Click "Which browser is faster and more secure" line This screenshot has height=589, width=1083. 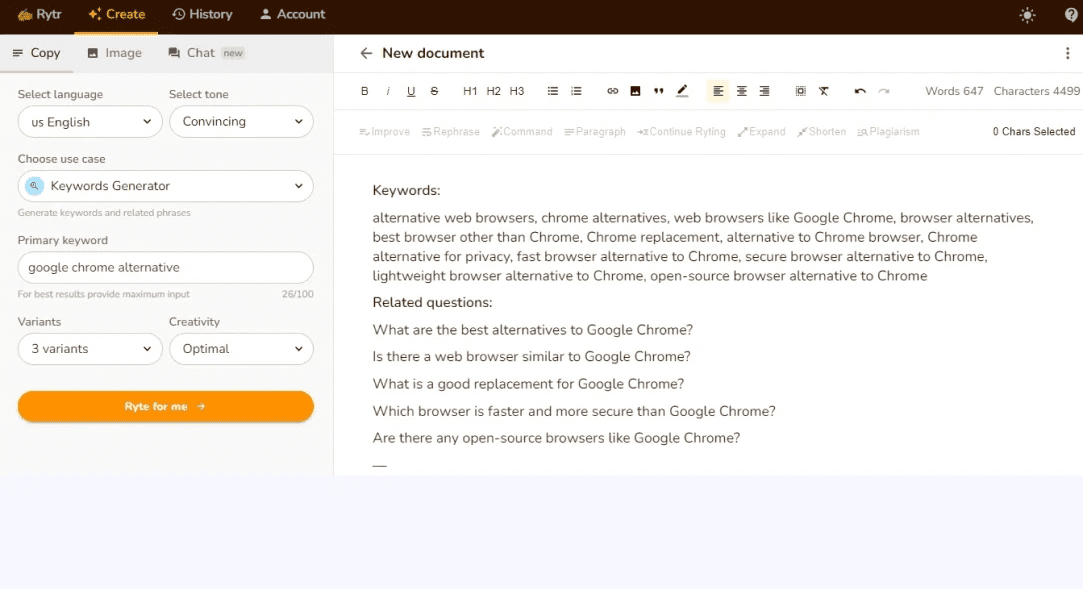click(574, 412)
